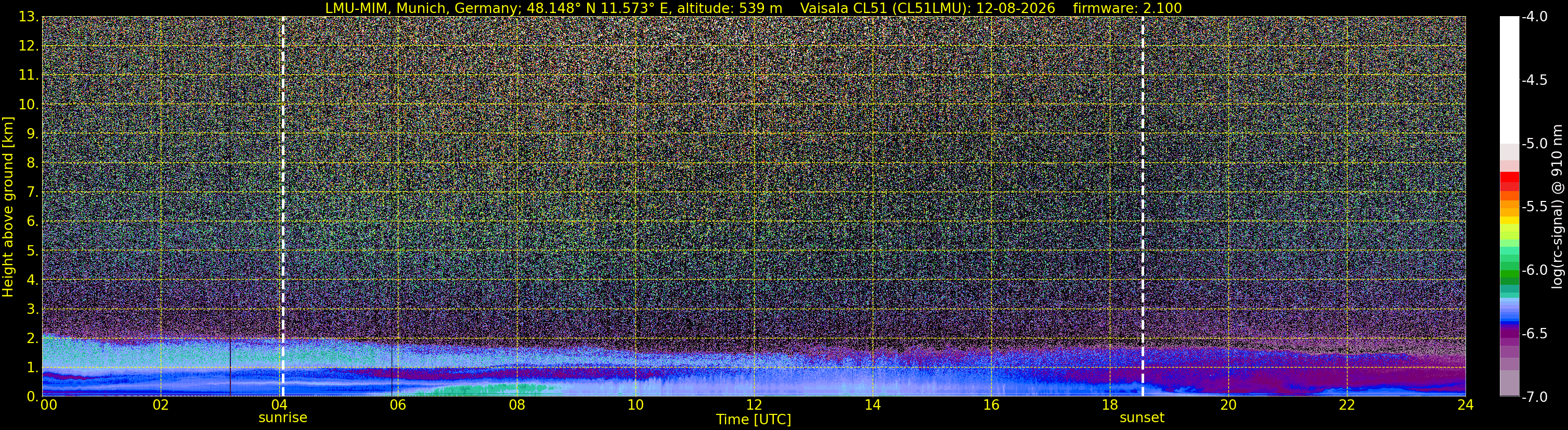This screenshot has height=430, width=1568.
Task: Click the 5 km height tick label
Action: tap(31, 251)
